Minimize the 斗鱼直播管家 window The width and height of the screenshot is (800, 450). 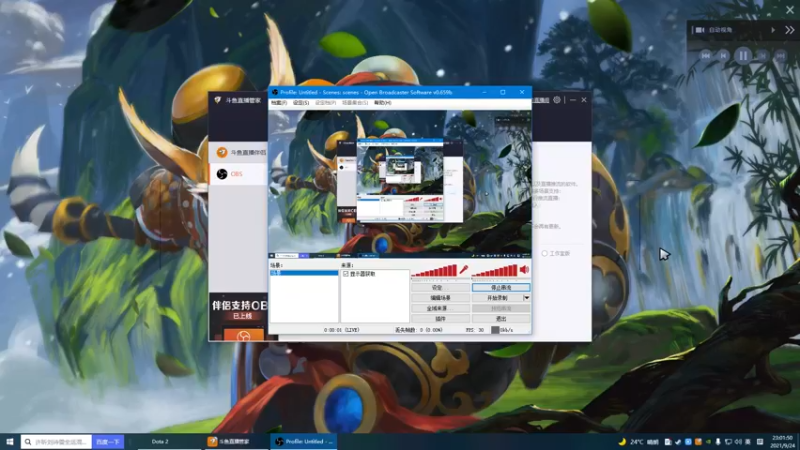572,100
